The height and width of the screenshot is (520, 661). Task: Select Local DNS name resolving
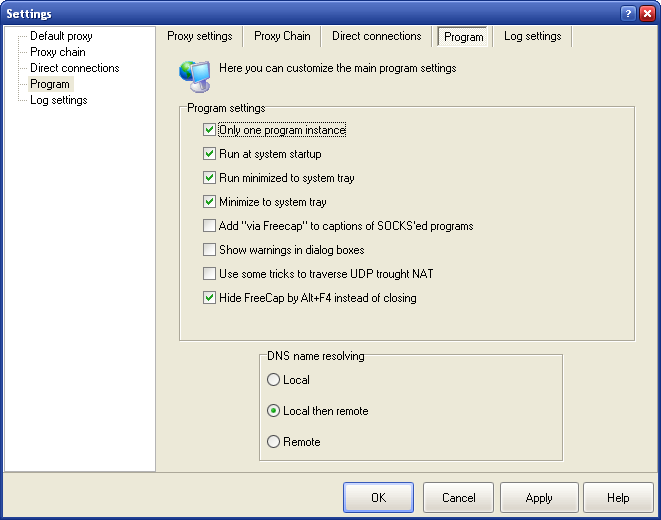274,380
